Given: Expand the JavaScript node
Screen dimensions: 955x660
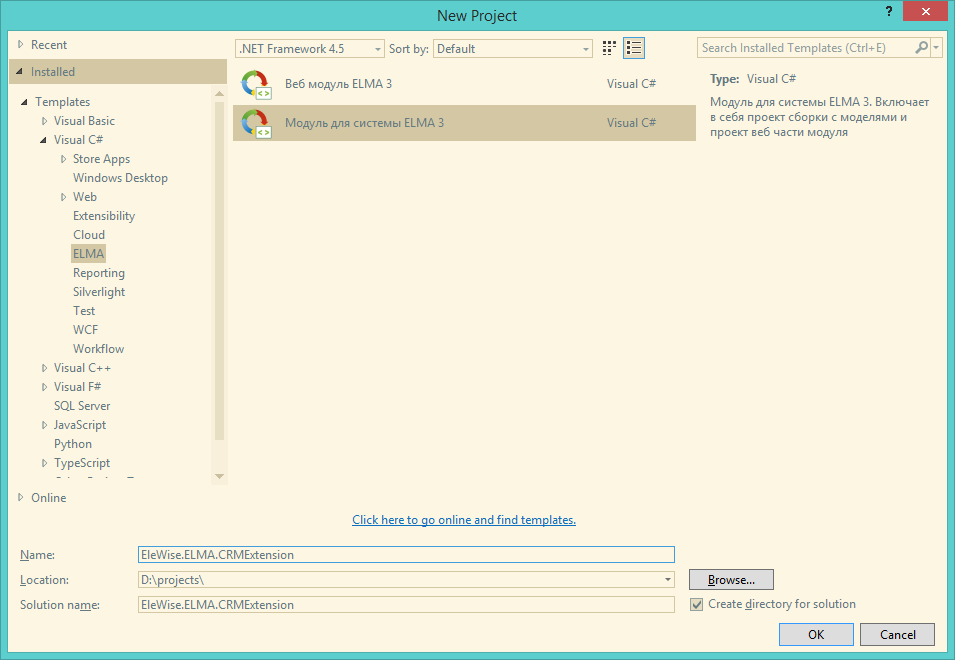Looking at the screenshot, I should tap(44, 425).
